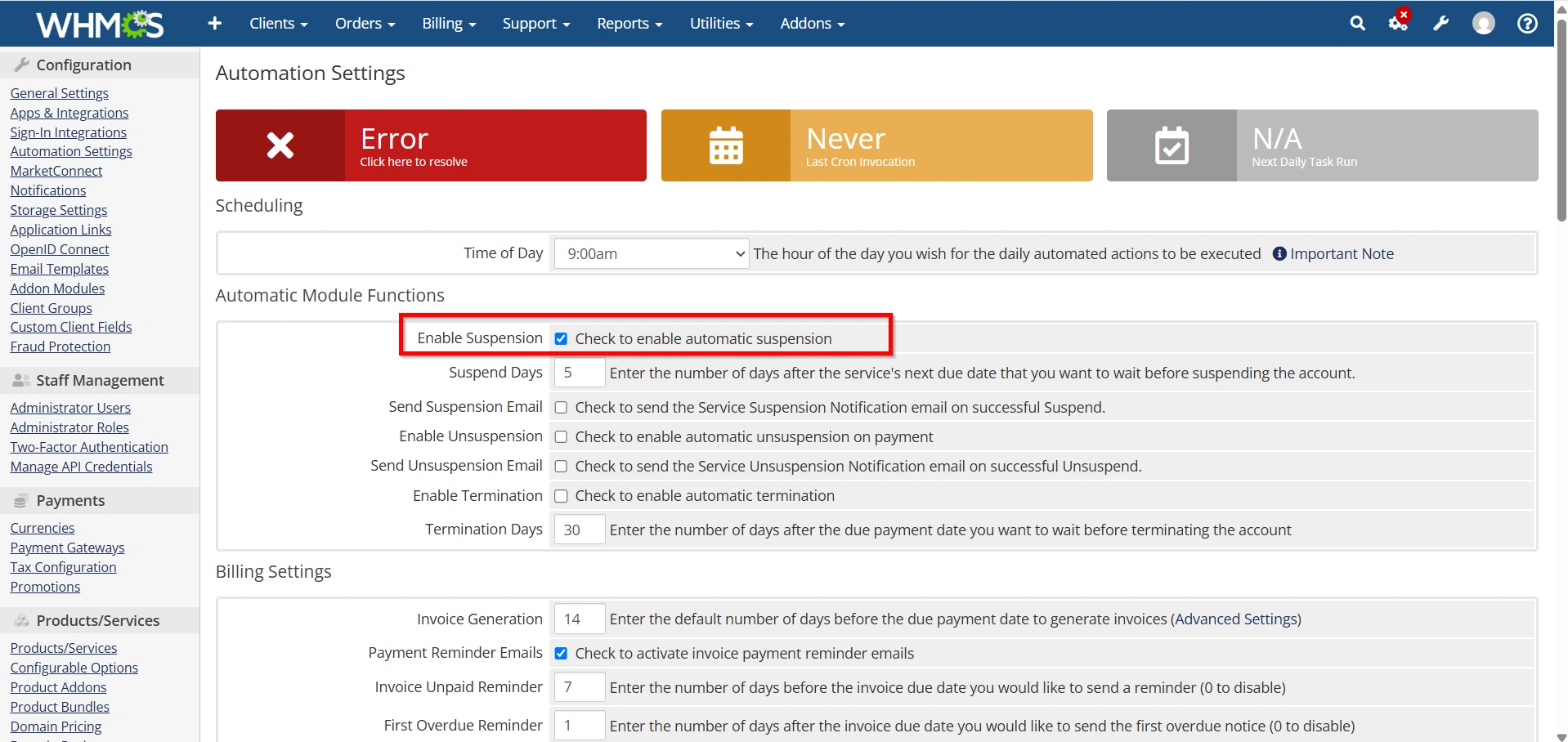Click the info icon beside Important Note
Image resolution: width=1568 pixels, height=742 pixels.
pyautogui.click(x=1279, y=254)
